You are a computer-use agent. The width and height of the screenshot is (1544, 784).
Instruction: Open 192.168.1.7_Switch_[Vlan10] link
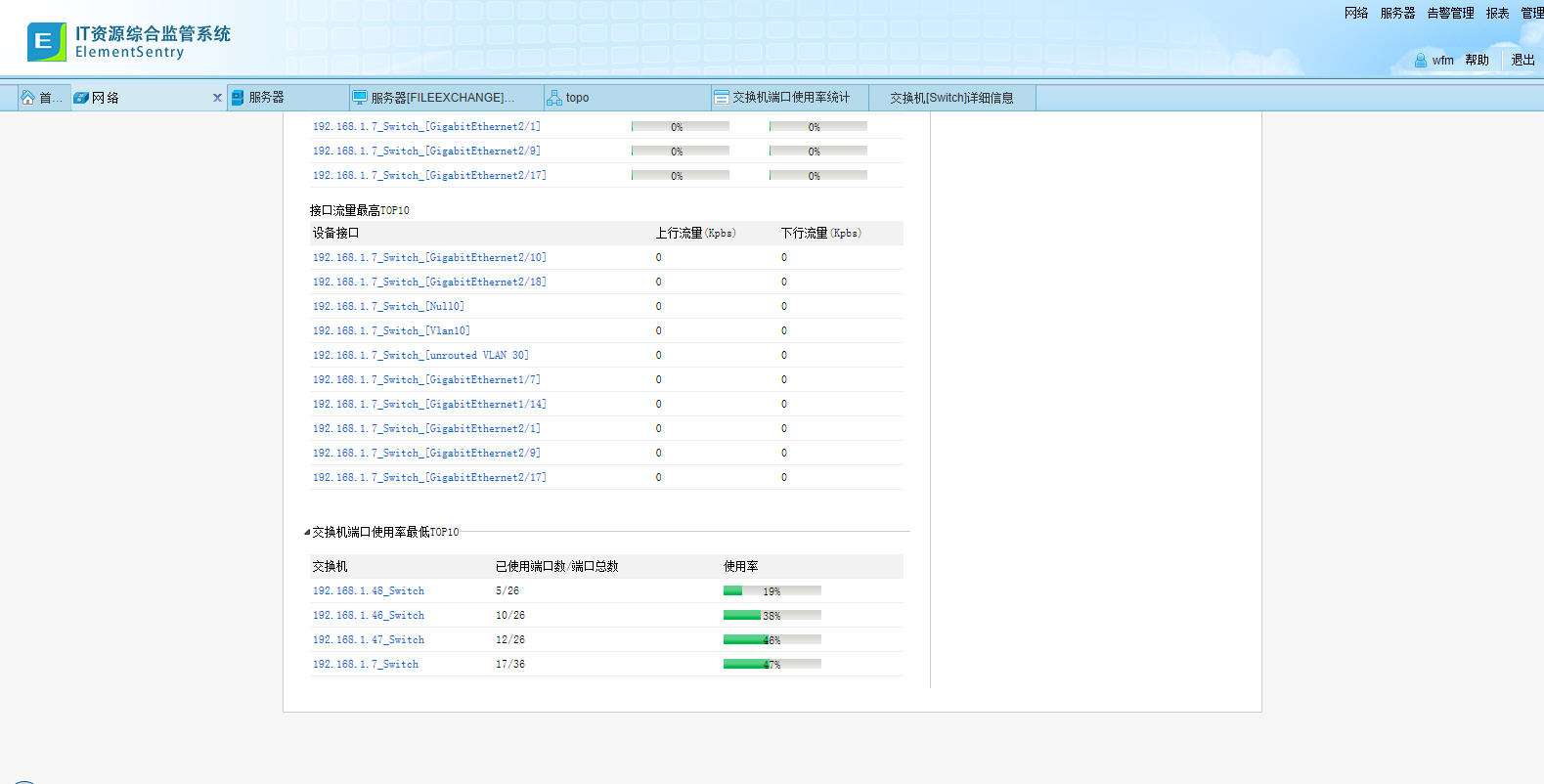point(391,330)
